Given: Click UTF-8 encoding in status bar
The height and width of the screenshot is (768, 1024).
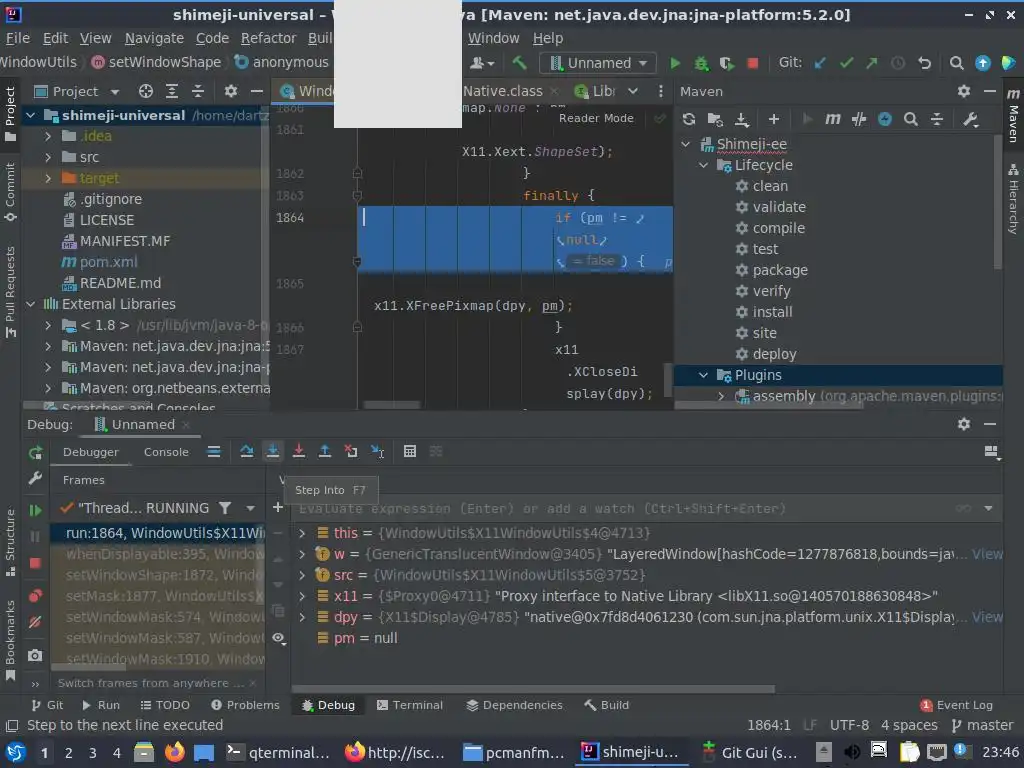Looking at the screenshot, I should (x=849, y=725).
